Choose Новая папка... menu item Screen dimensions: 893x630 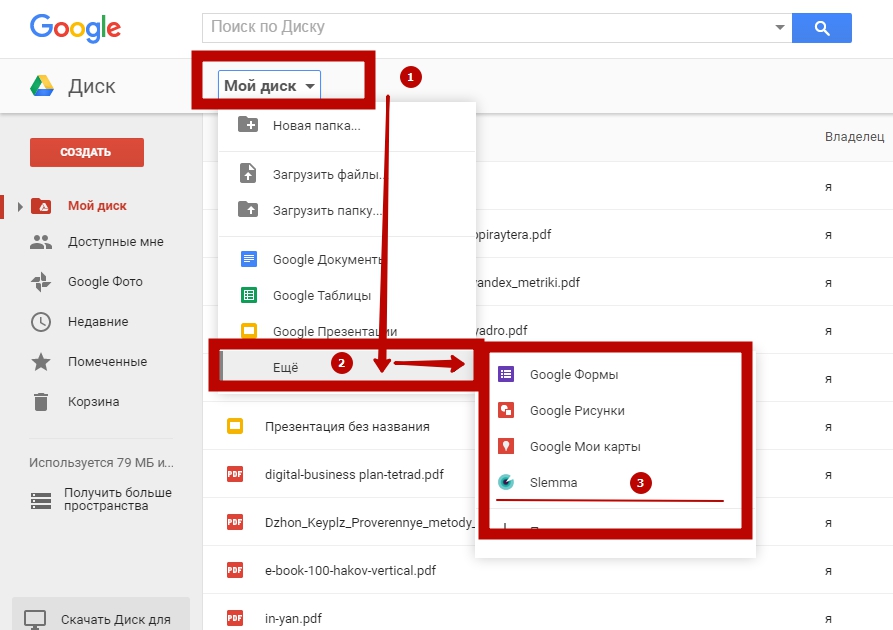point(347,125)
